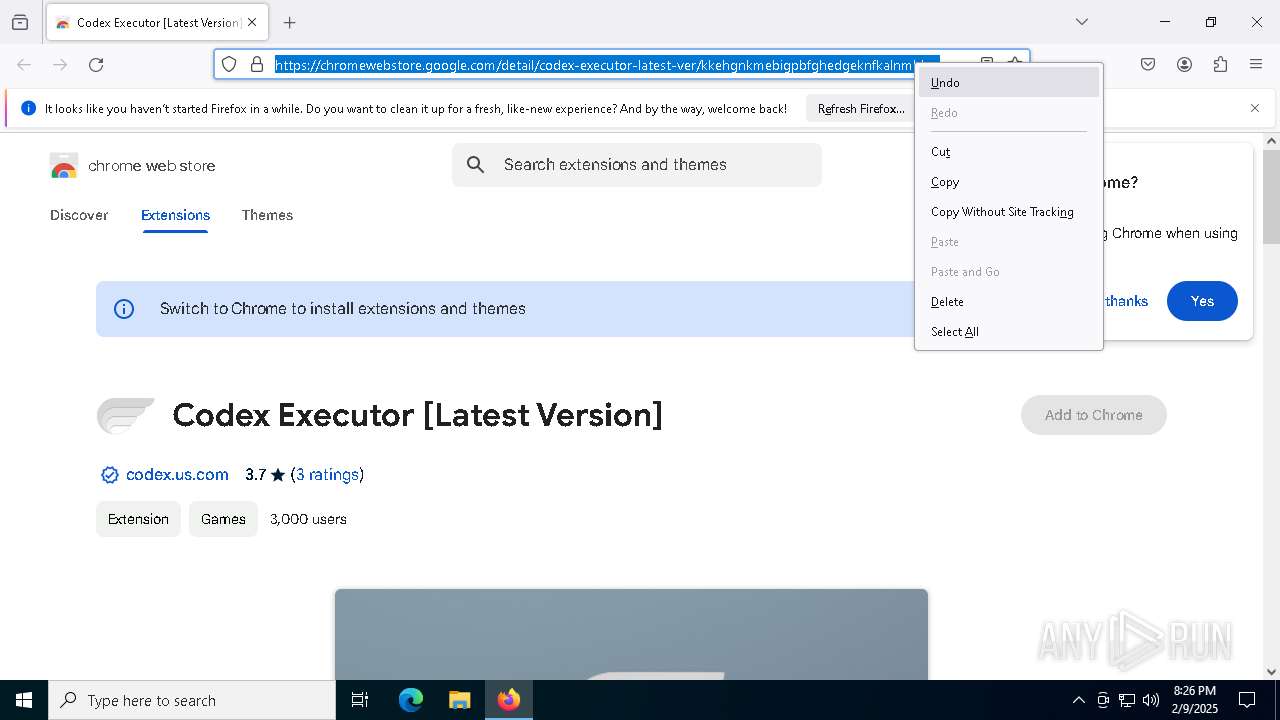Screen dimensions: 1280x720
Task: Go forward with the forward arrow
Action: click(x=60, y=65)
